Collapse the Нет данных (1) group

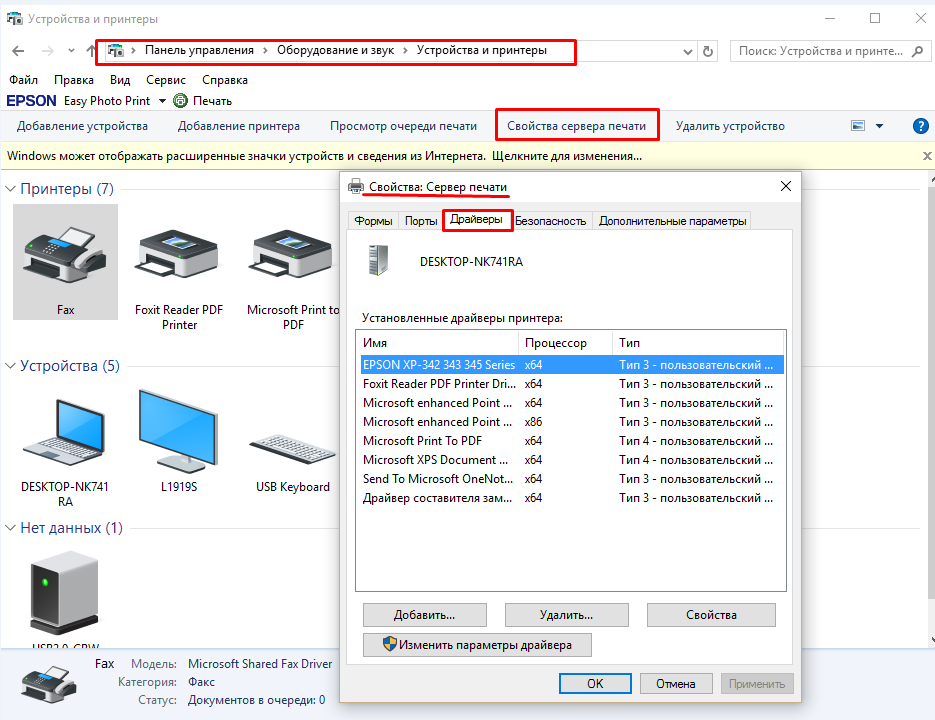coord(10,528)
